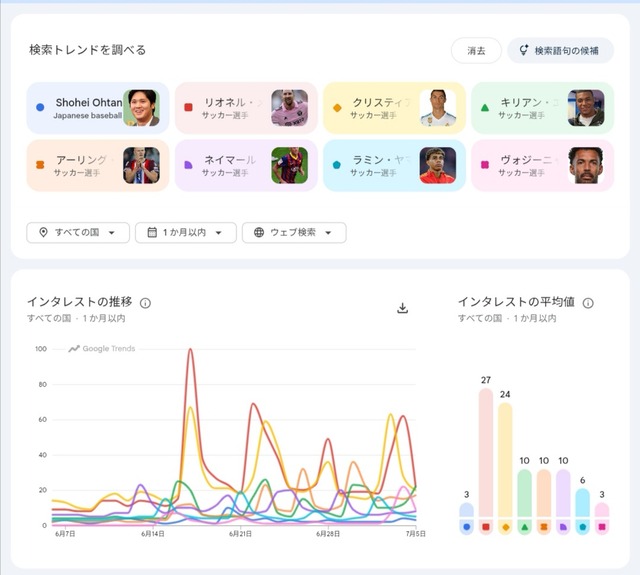640x575 pixels.
Task: Click teal pentagon icon under average bars
Action: (582, 527)
